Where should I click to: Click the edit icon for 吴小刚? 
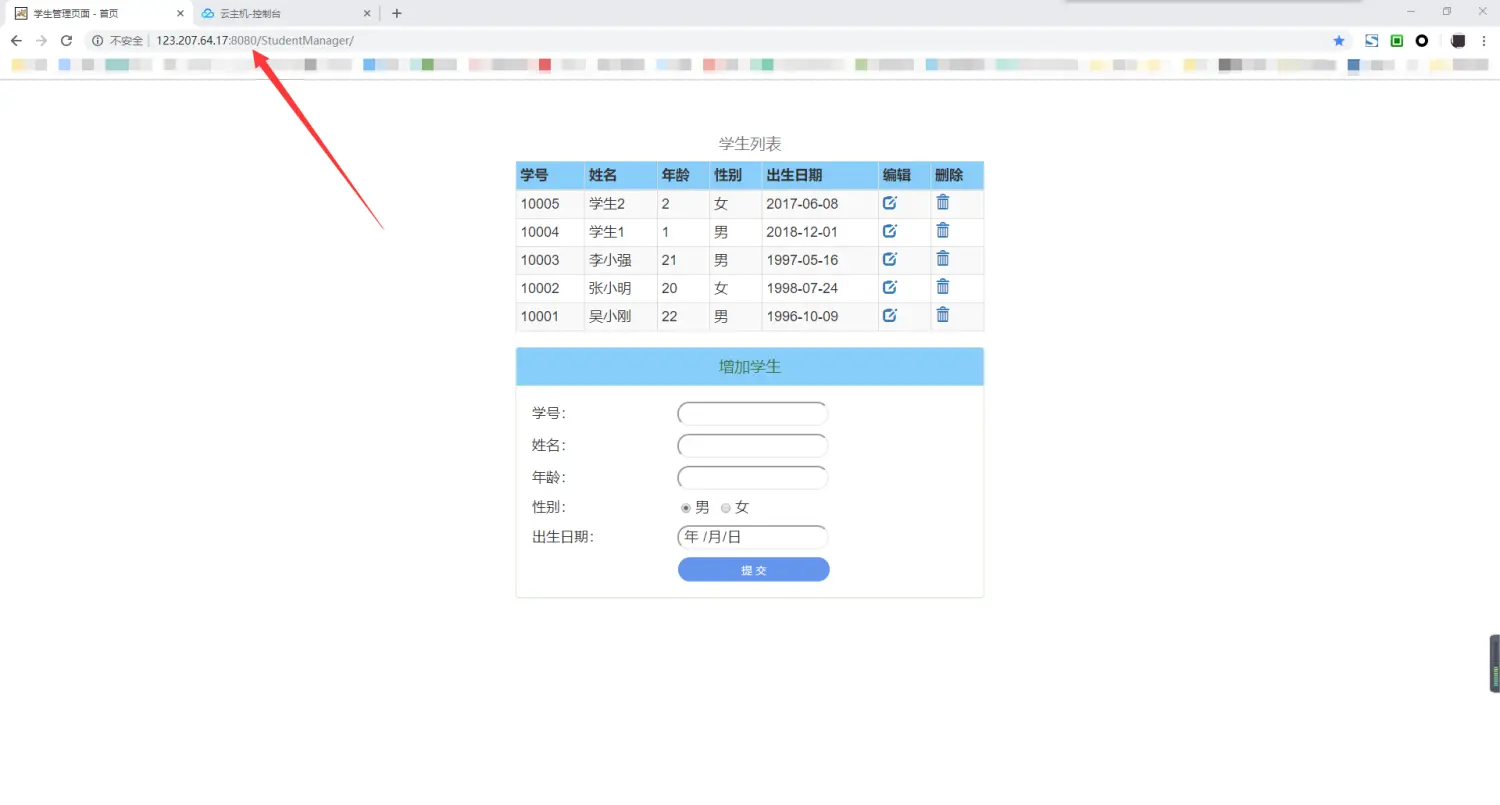click(890, 315)
